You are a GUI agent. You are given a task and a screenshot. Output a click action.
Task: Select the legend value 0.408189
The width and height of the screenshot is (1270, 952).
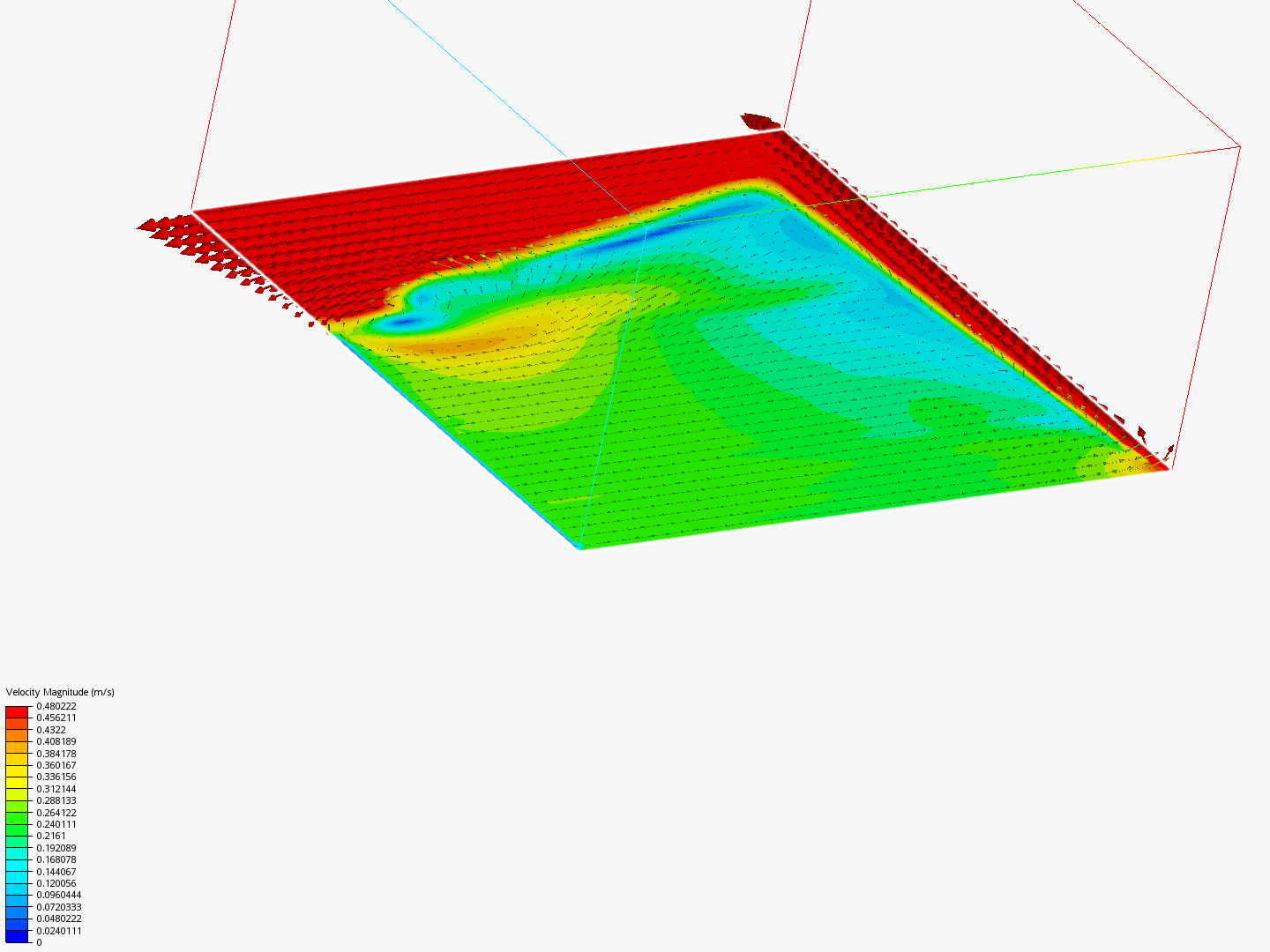56,741
